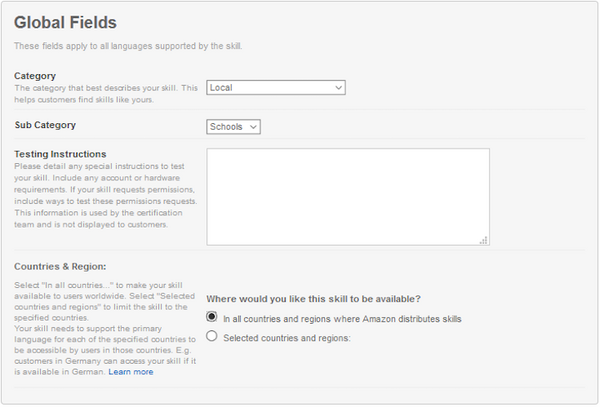Click the Category help text about finding skills
The width and height of the screenshot is (600, 407).
104,93
